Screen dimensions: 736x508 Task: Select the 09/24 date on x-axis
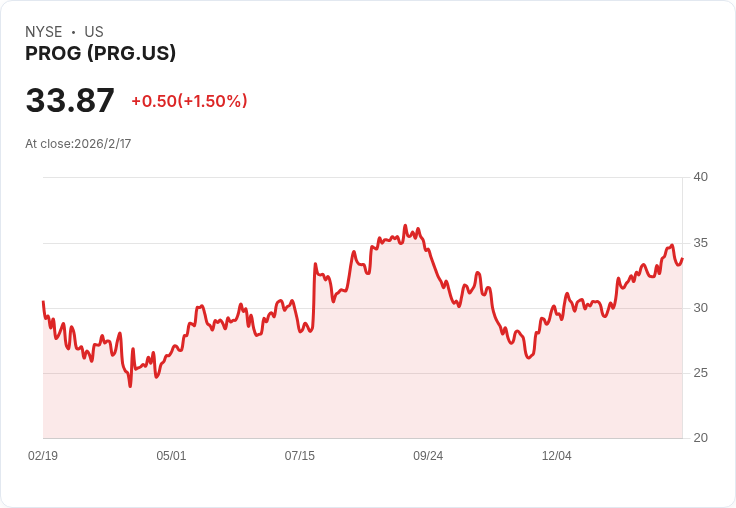point(428,455)
